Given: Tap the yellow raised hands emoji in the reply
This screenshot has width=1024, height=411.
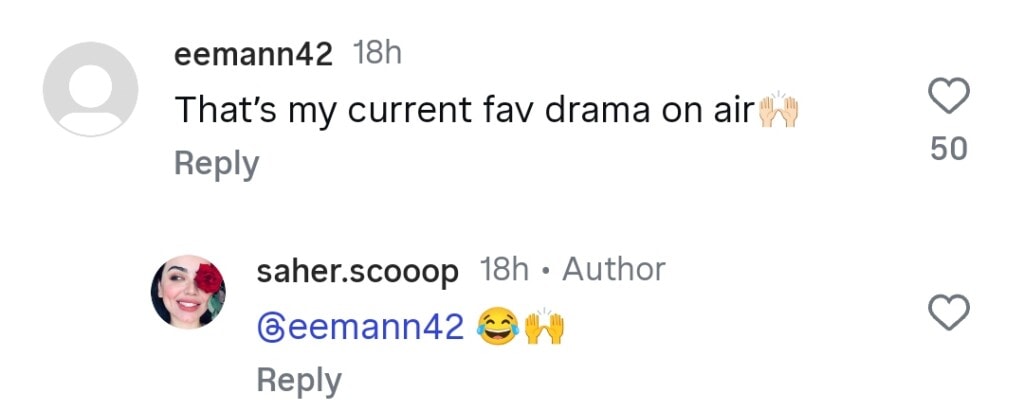Looking at the screenshot, I should coord(545,325).
